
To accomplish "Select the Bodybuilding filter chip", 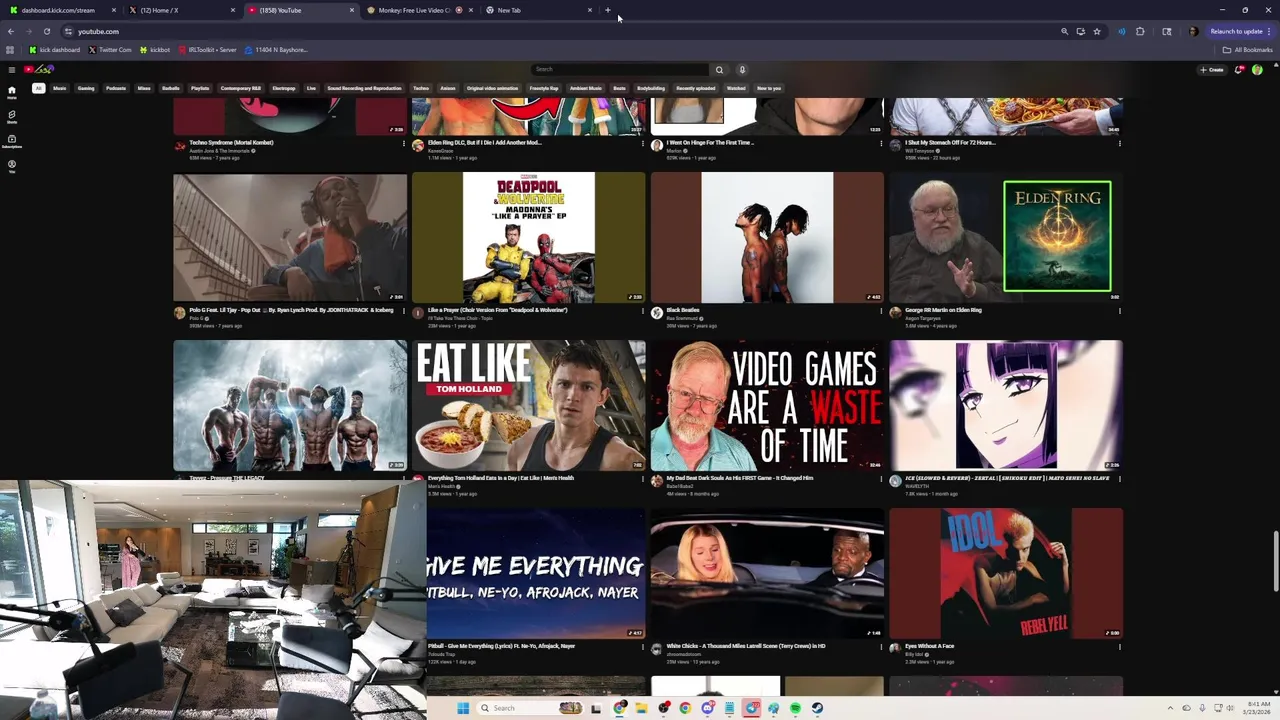I will (x=651, y=88).
